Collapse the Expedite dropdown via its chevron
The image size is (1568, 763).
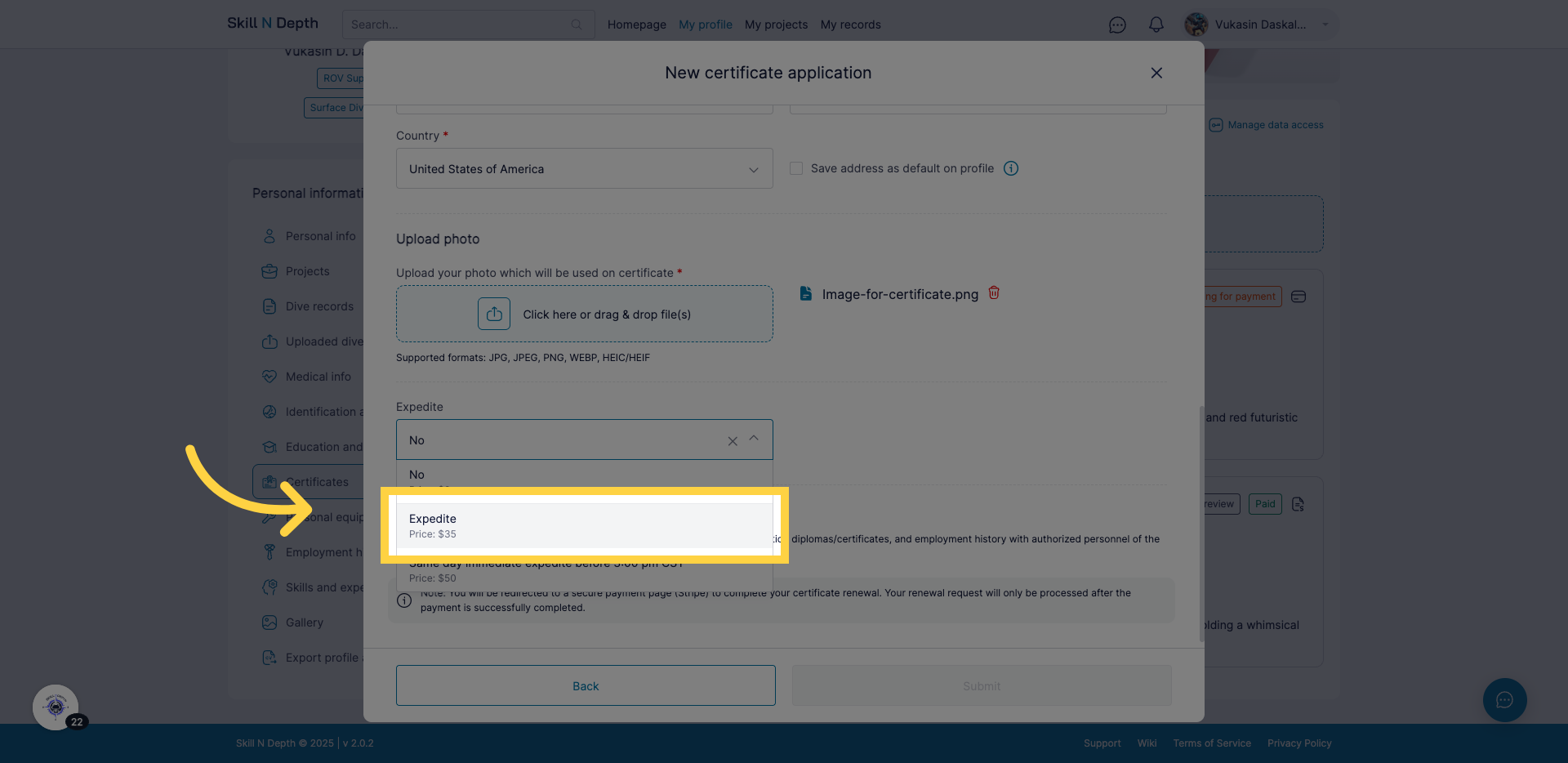(x=754, y=439)
